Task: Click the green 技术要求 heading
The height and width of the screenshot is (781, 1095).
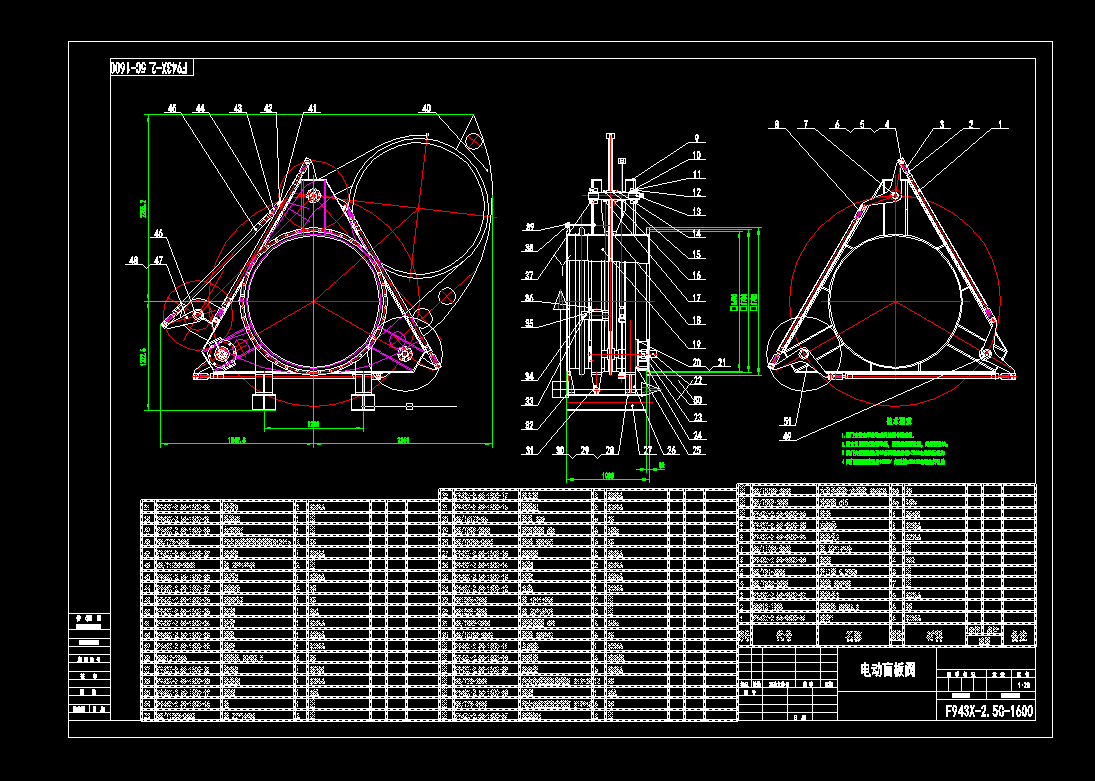Action: (899, 421)
